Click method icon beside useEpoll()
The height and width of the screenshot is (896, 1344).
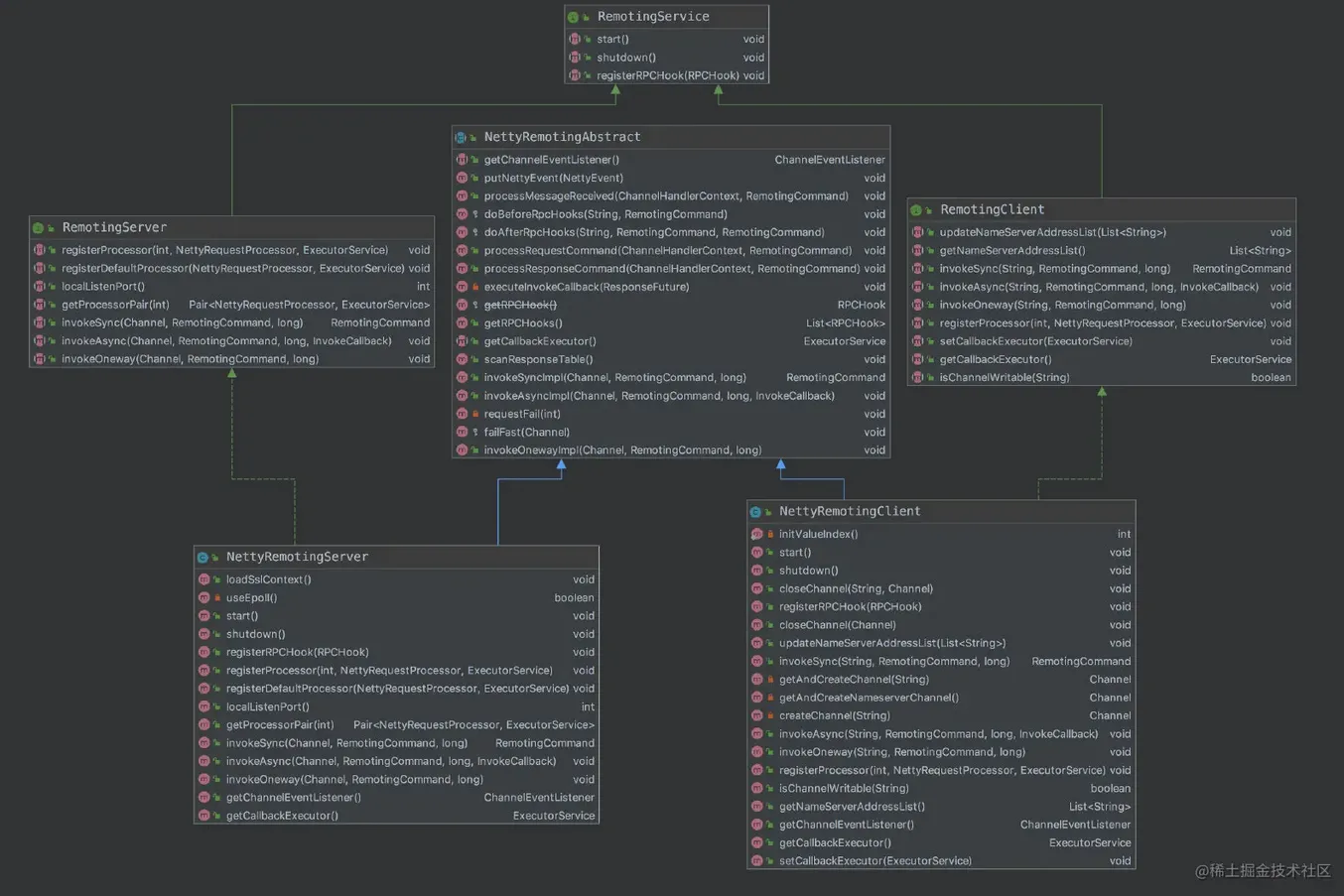coord(203,597)
